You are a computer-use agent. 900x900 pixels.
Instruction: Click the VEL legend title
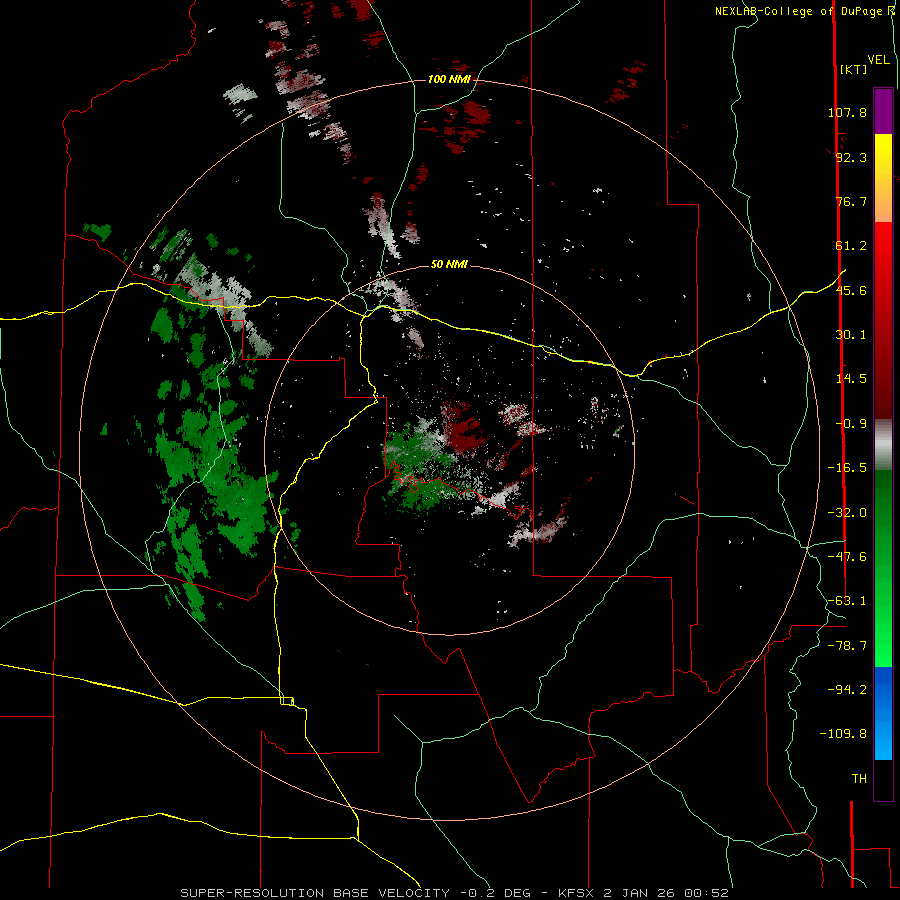[x=879, y=60]
